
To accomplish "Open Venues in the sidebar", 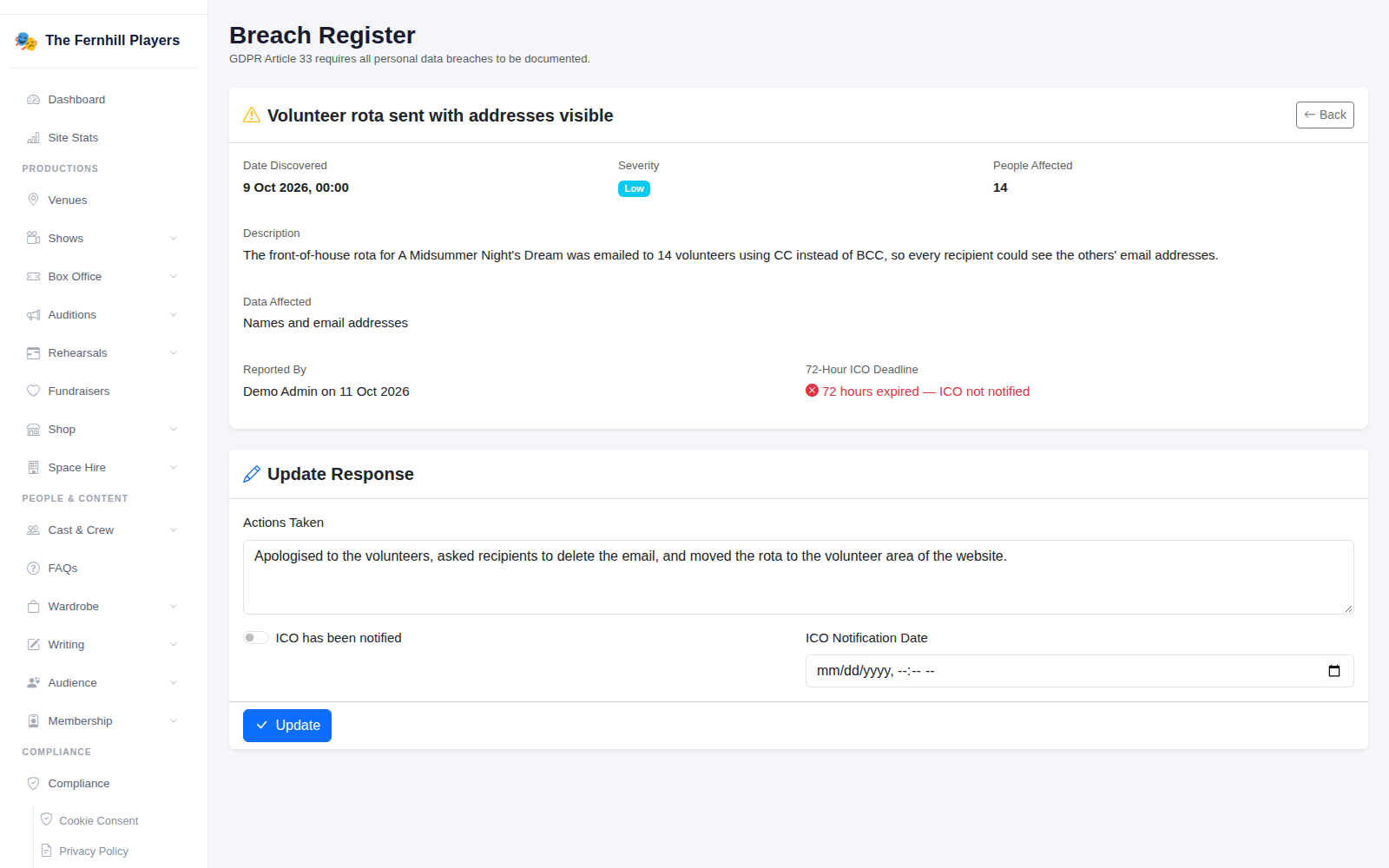I will 103,200.
